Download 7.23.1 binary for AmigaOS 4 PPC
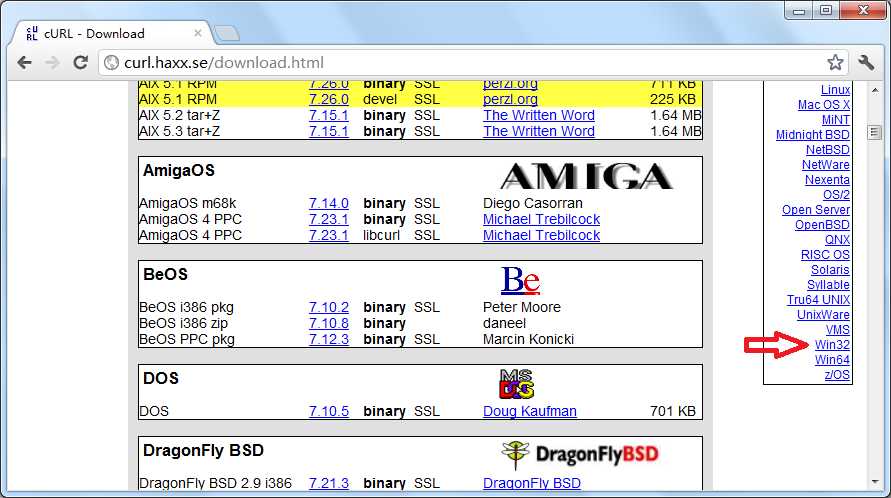This screenshot has width=891, height=498. (328, 219)
